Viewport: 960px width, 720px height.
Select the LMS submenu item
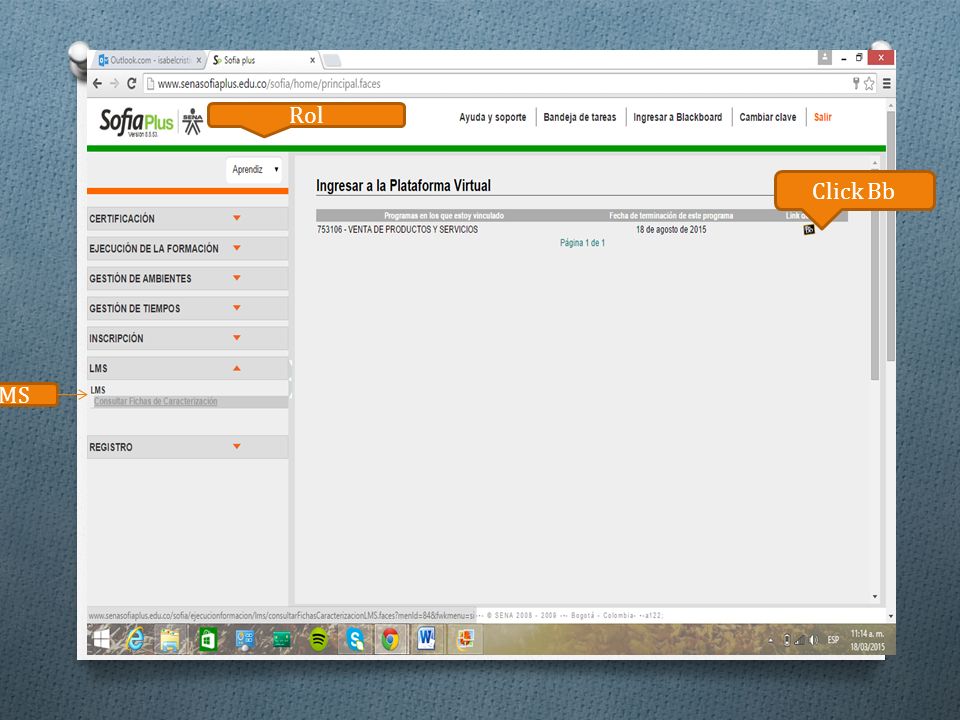(x=98, y=390)
